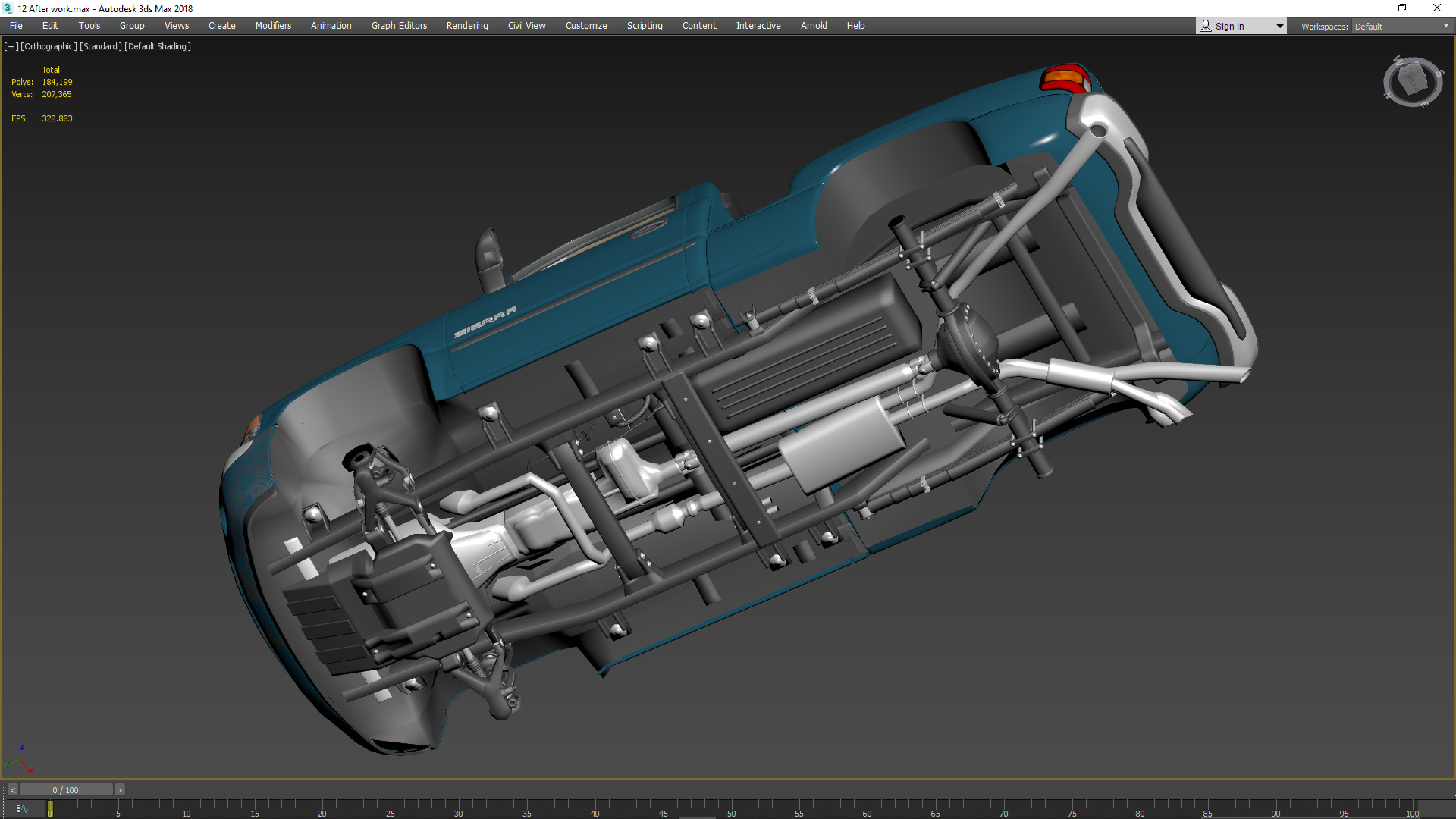Open the Graph Editors menu
The image size is (1456, 819).
(399, 26)
